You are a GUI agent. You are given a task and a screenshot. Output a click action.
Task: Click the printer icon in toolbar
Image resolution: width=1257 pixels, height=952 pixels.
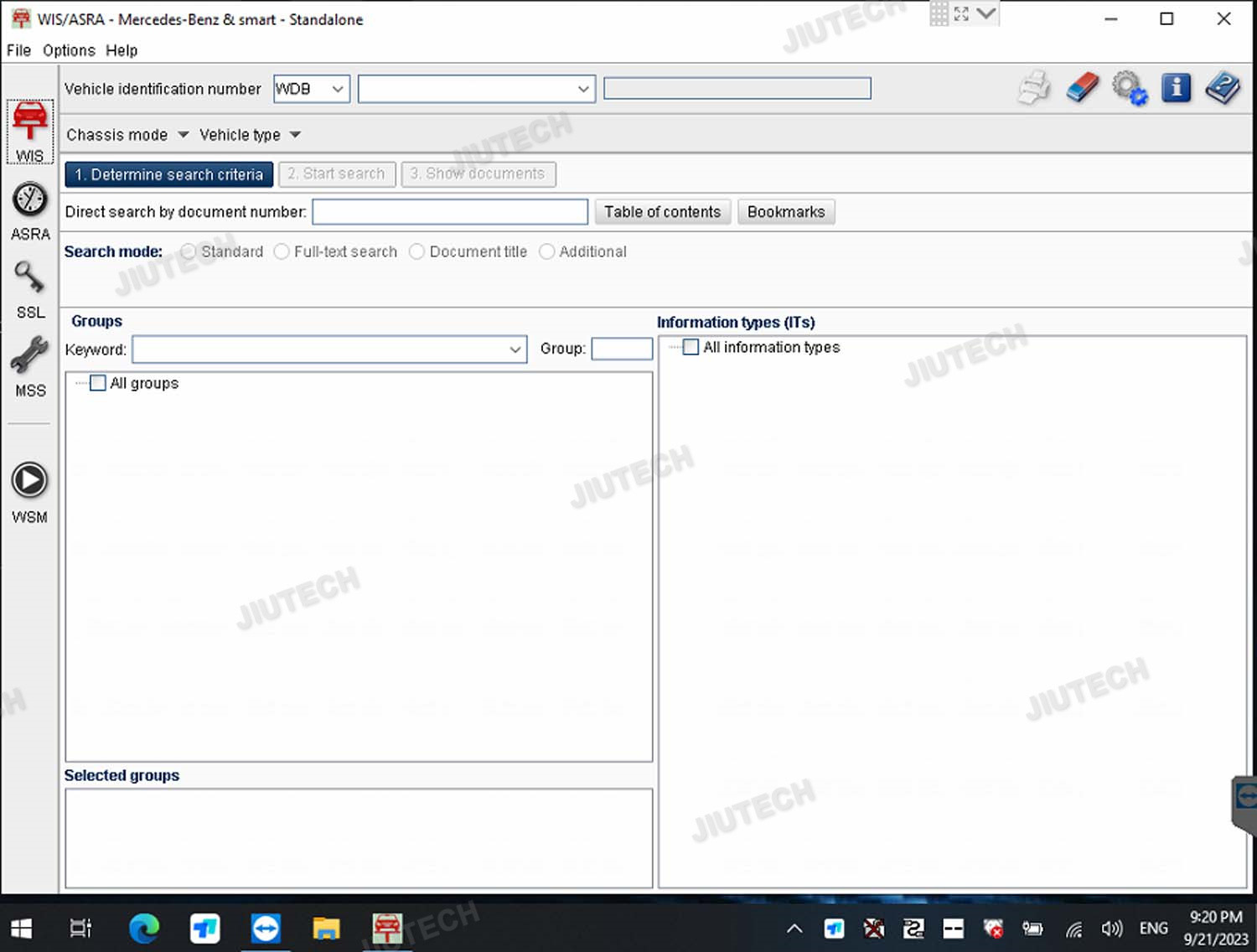point(1034,88)
